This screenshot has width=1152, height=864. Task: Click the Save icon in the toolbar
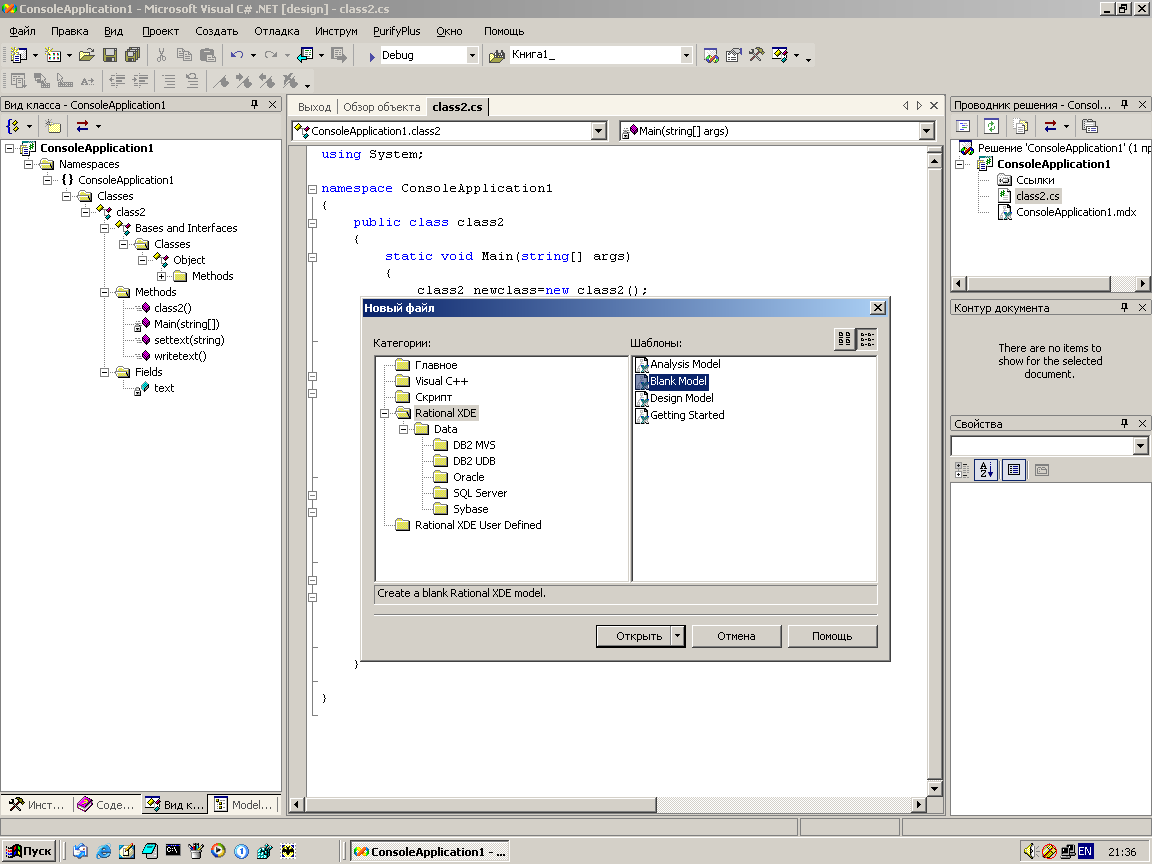pyautogui.click(x=110, y=55)
